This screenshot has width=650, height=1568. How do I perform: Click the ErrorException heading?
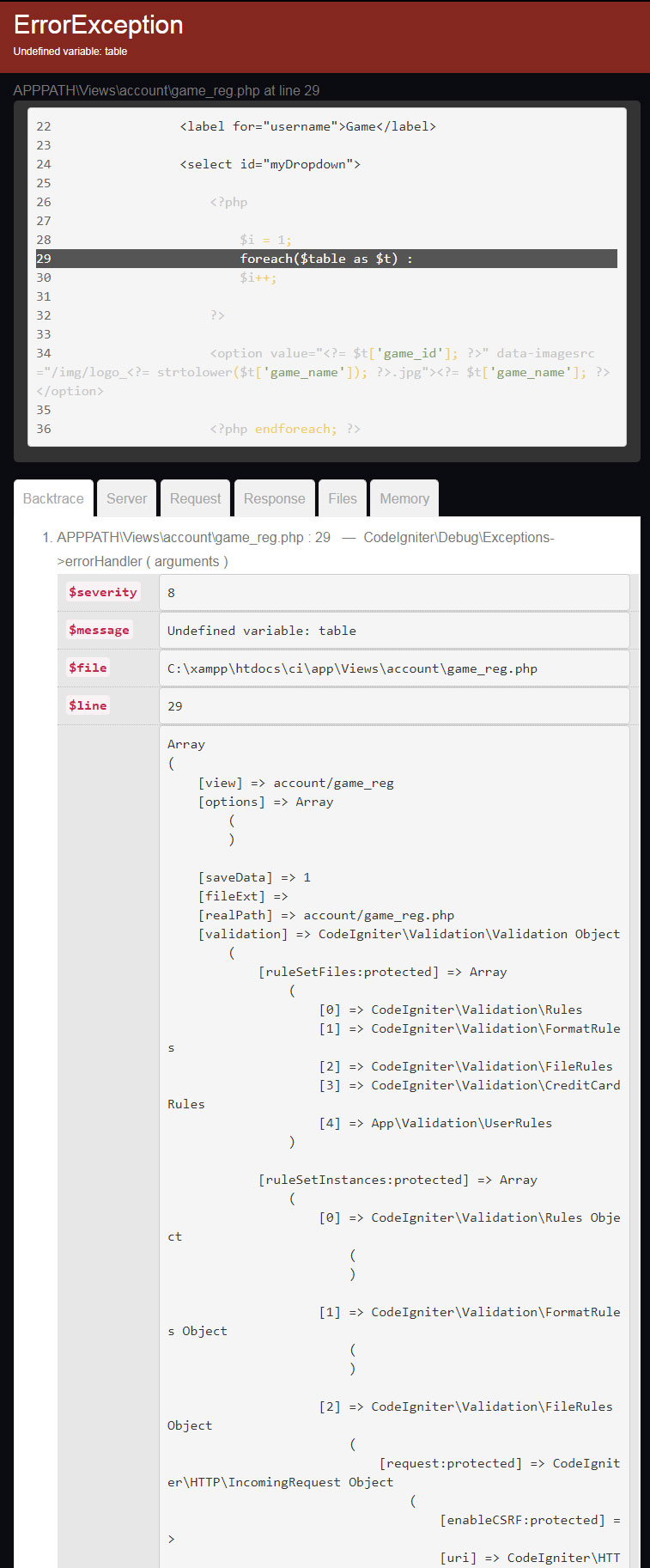tap(99, 25)
